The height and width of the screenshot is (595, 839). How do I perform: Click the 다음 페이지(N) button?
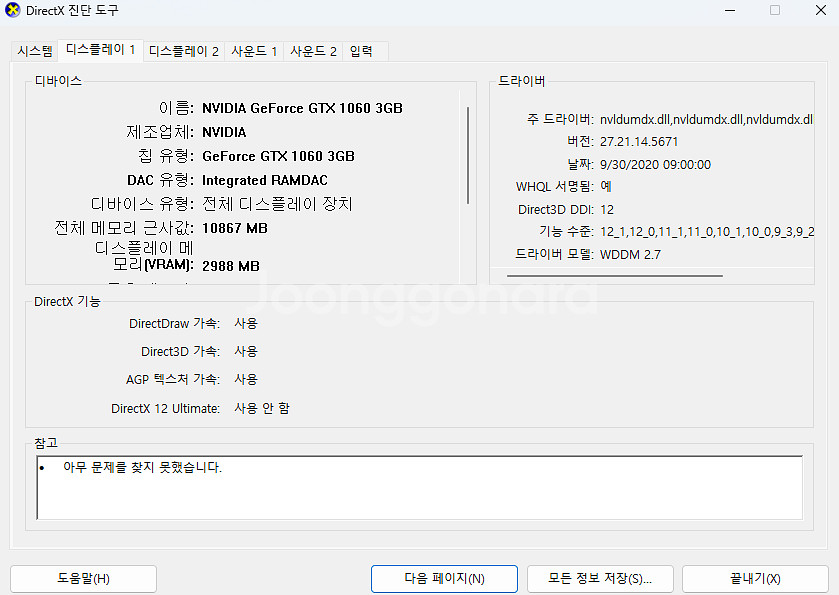click(x=444, y=578)
